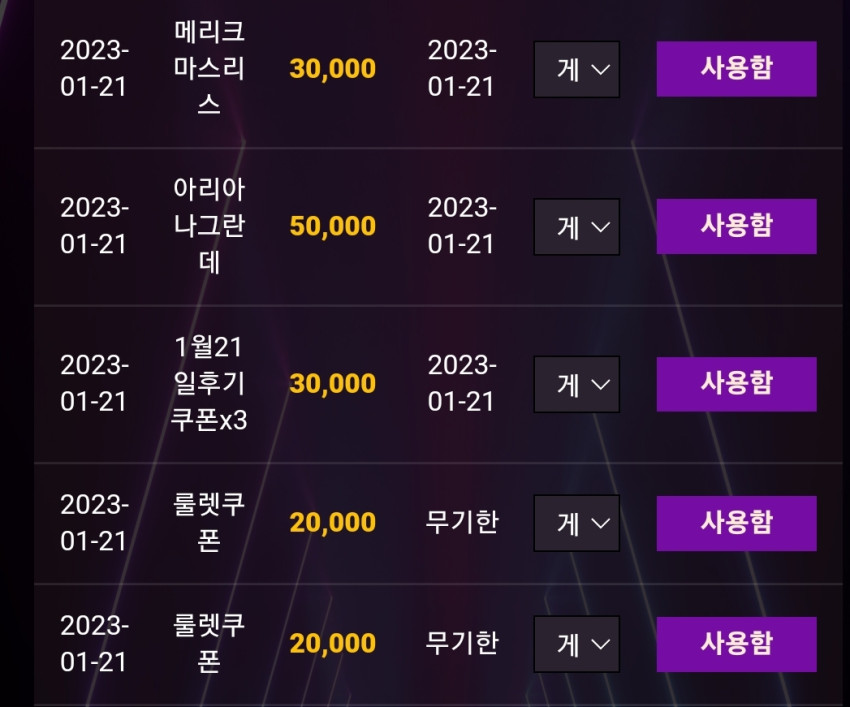Open the dropdown in the 아리아 나그란데 row
The width and height of the screenshot is (850, 707).
click(576, 227)
